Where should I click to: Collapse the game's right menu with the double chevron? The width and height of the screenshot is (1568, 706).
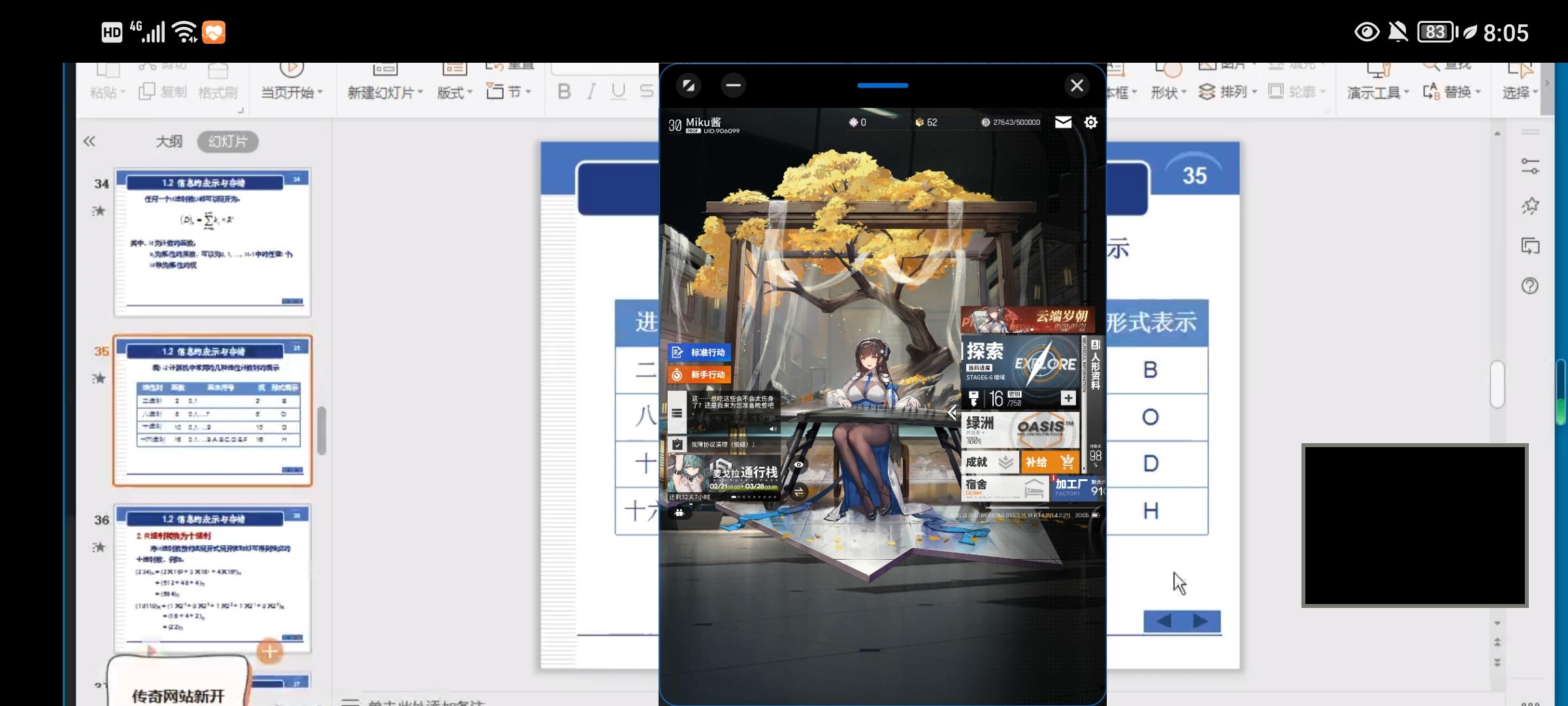(952, 412)
